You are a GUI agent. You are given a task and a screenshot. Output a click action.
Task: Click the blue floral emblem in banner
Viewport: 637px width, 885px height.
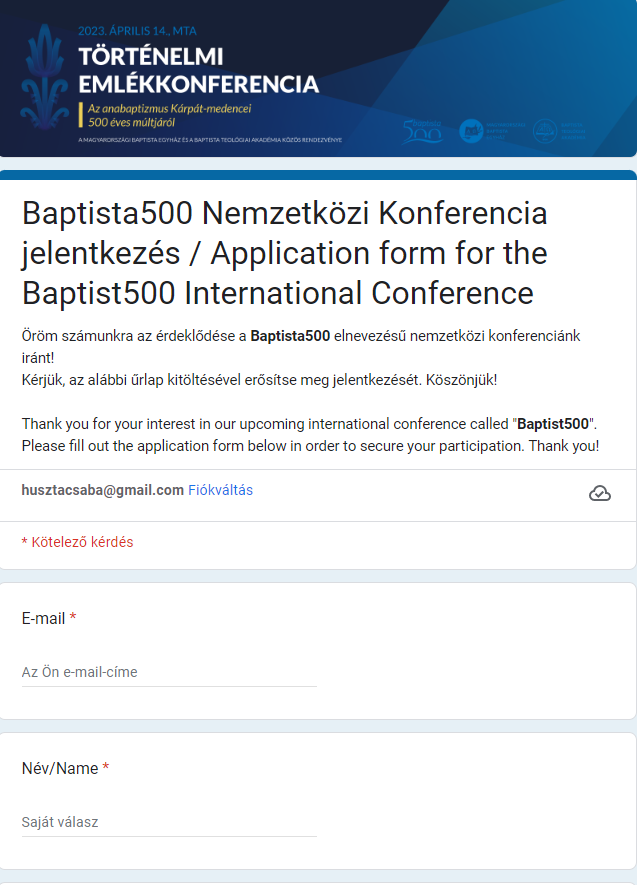tap(45, 77)
